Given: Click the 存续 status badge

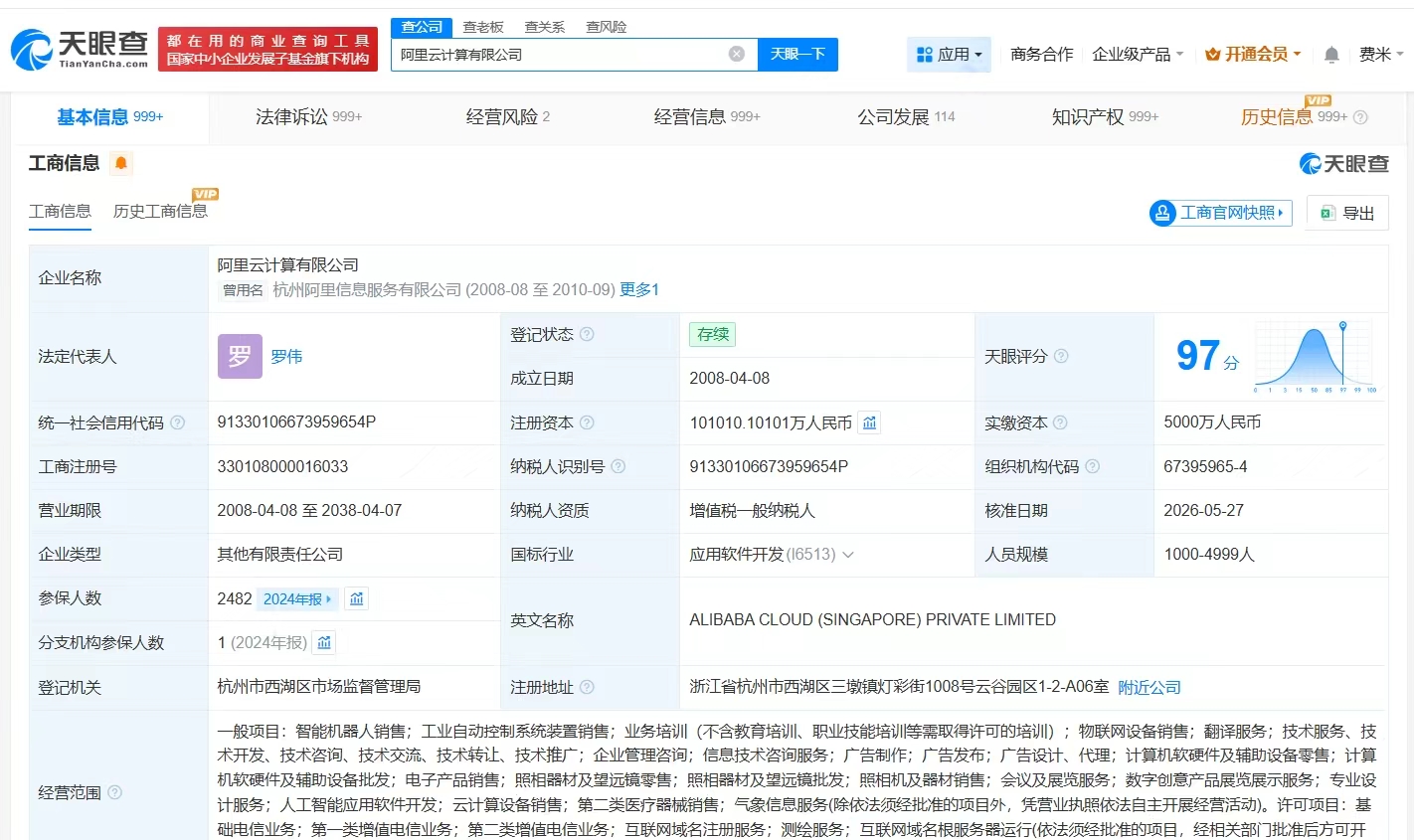Looking at the screenshot, I should pos(713,334).
